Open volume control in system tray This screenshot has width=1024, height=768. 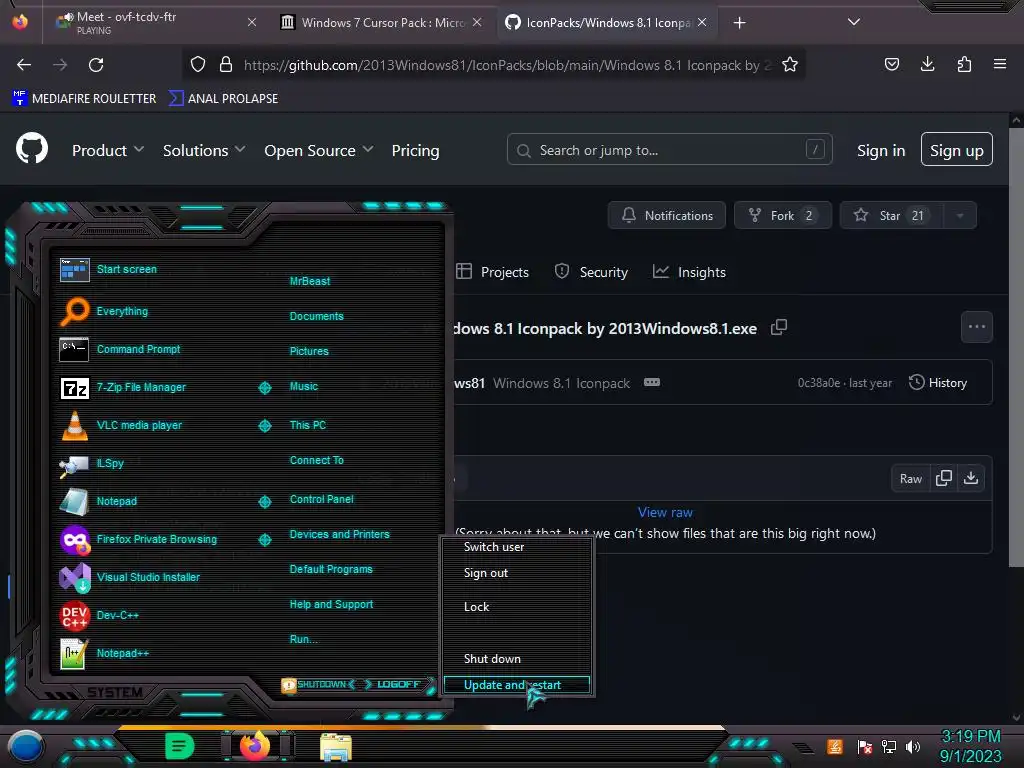(x=913, y=746)
